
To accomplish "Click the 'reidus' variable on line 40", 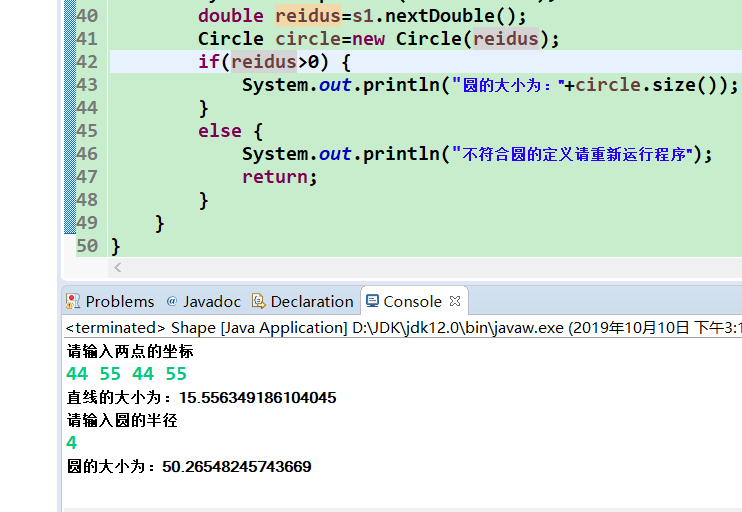I will [x=308, y=16].
